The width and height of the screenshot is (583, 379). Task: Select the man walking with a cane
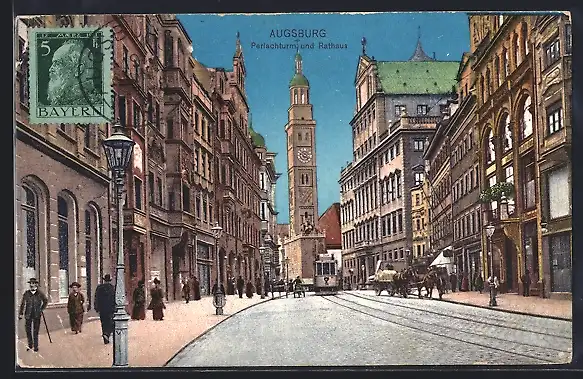33,314
